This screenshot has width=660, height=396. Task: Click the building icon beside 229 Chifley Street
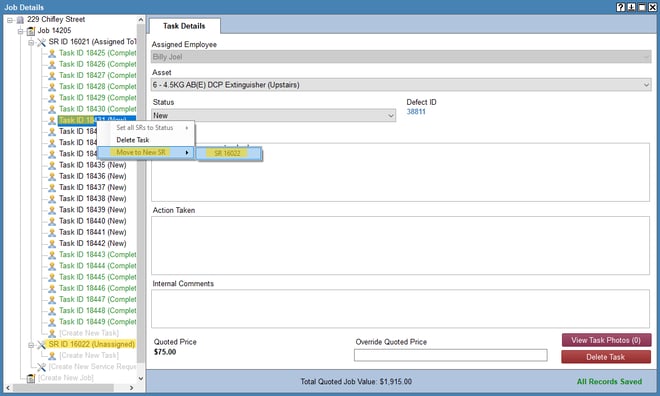(20, 20)
